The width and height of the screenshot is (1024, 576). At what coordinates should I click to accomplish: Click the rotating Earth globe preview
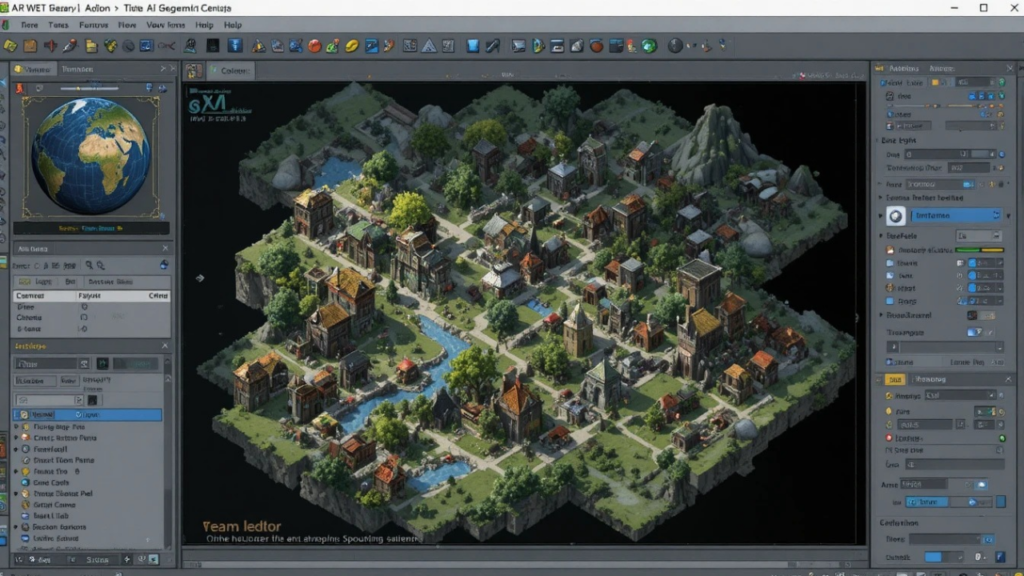91,156
